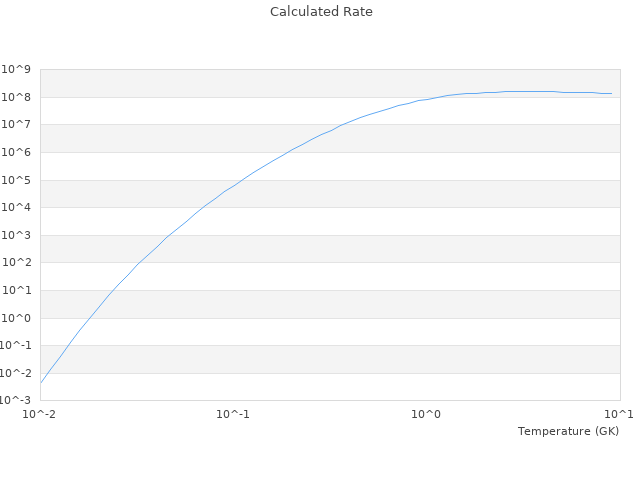Select the 10^4 y-axis tick label
This screenshot has width=640, height=480.
[x=17, y=208]
